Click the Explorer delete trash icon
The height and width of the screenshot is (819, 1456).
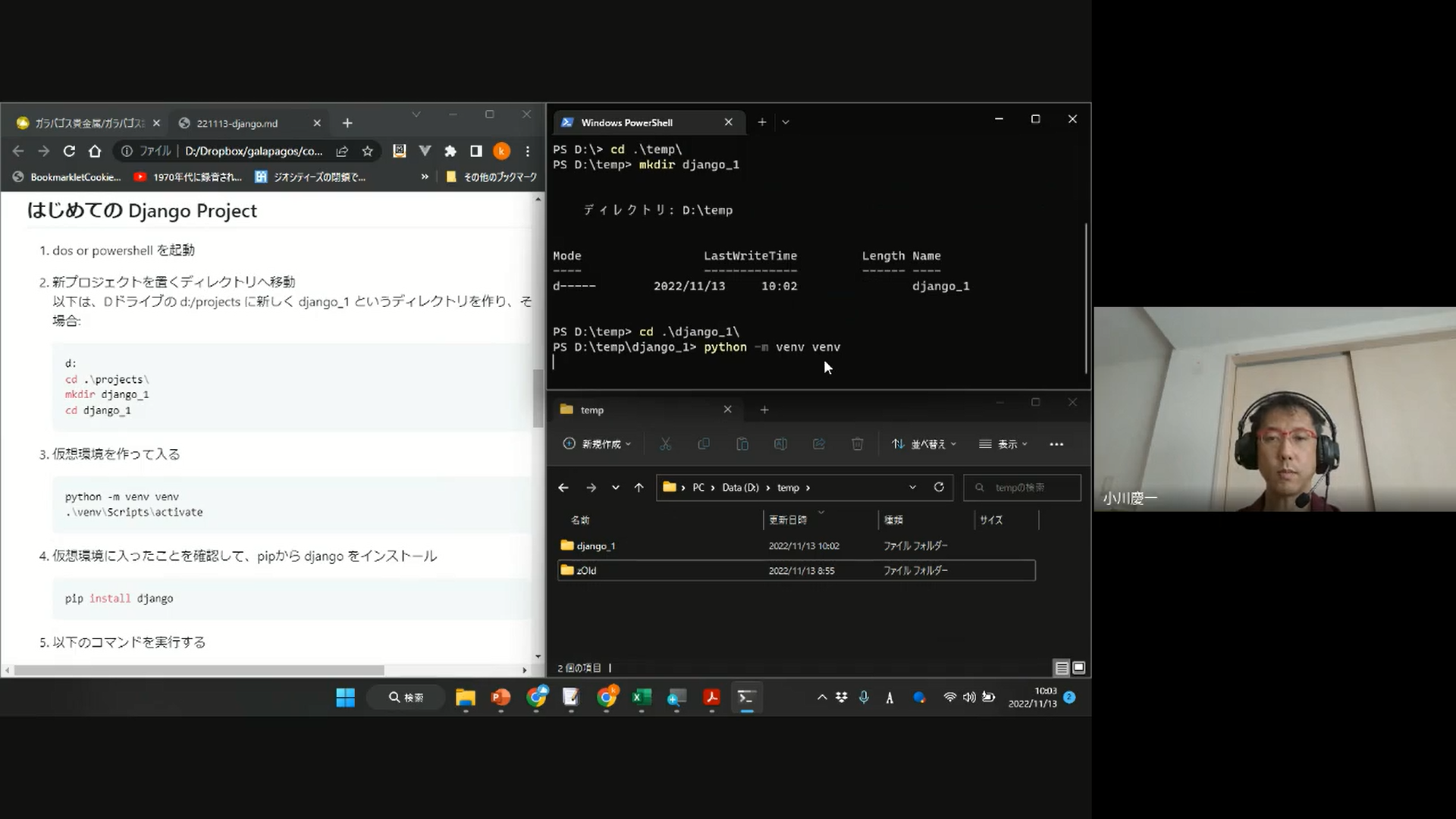(857, 444)
